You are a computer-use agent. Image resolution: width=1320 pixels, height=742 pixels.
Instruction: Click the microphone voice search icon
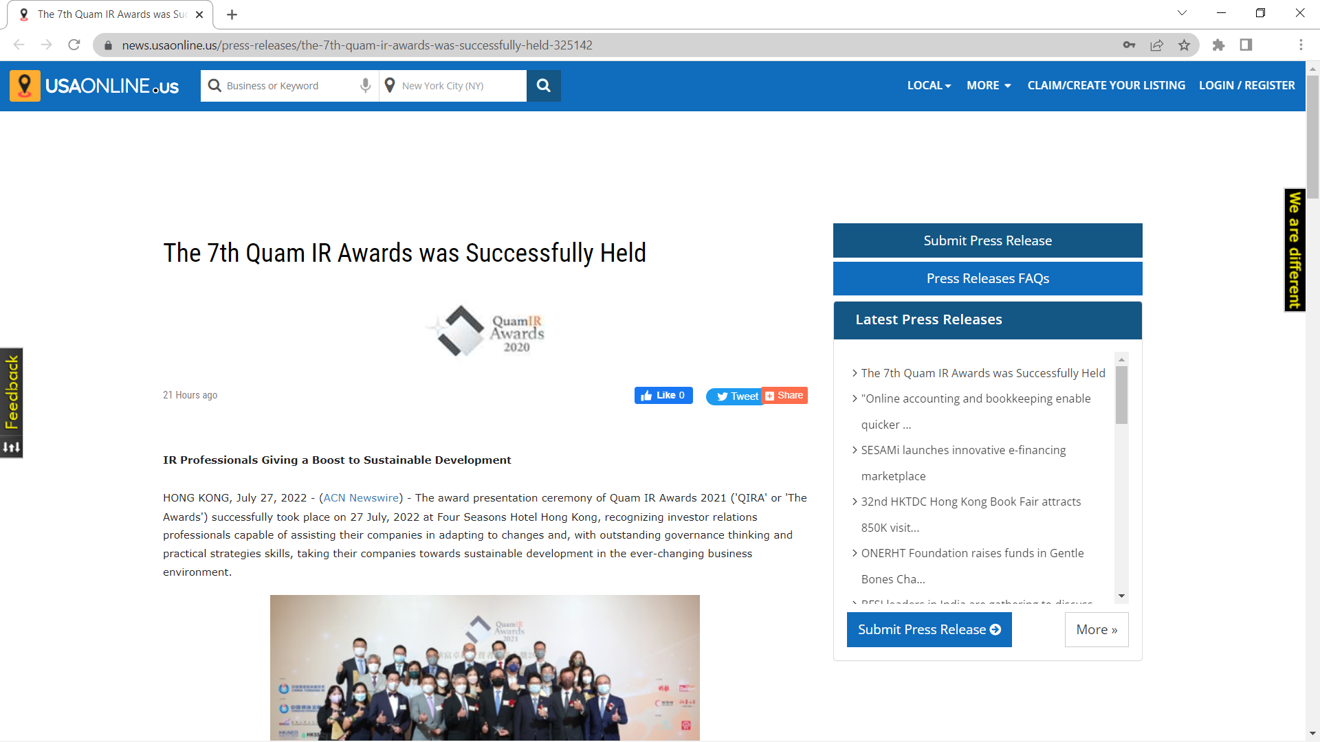click(365, 86)
